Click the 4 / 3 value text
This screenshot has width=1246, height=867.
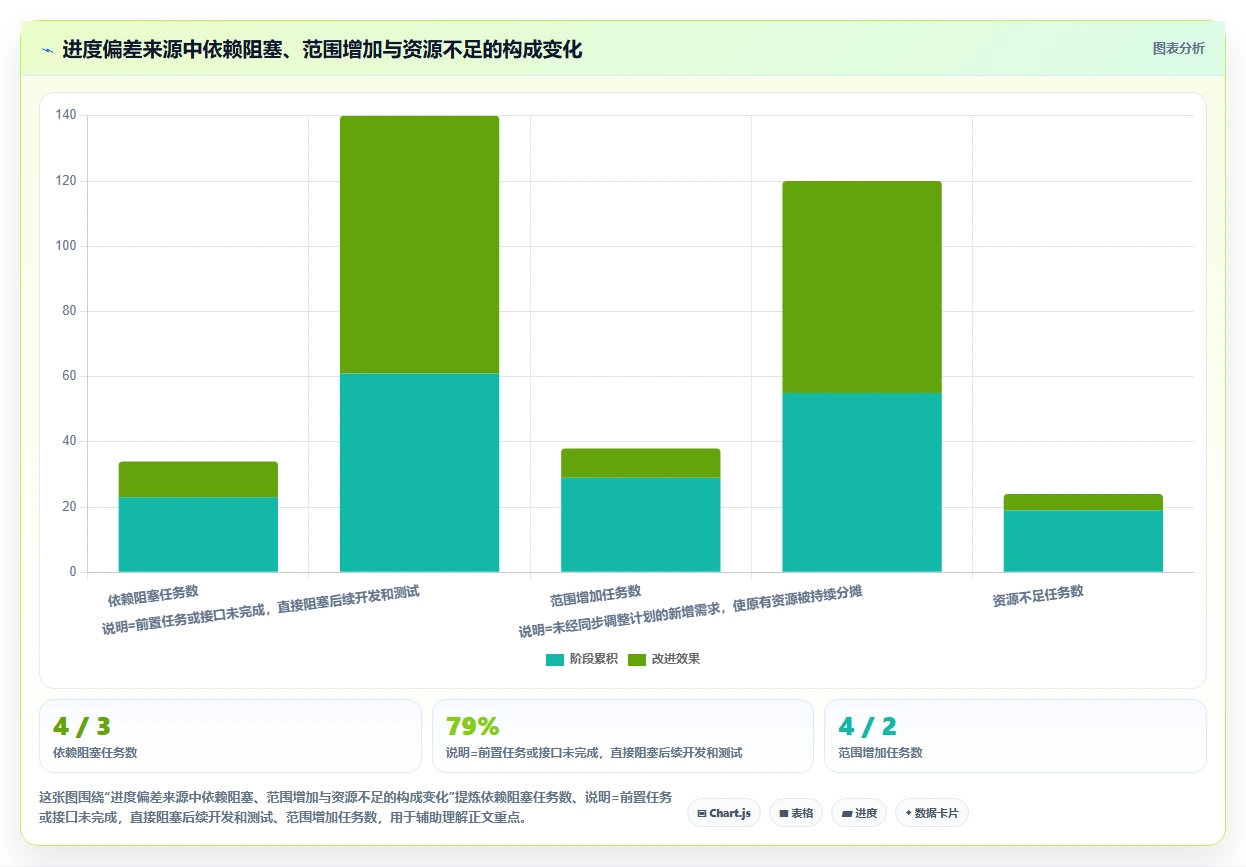click(81, 726)
